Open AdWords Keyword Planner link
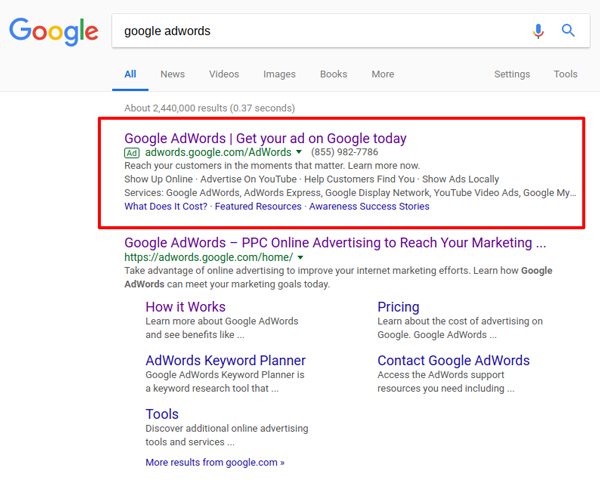Viewport: 600px width, 491px height. pyautogui.click(x=226, y=361)
